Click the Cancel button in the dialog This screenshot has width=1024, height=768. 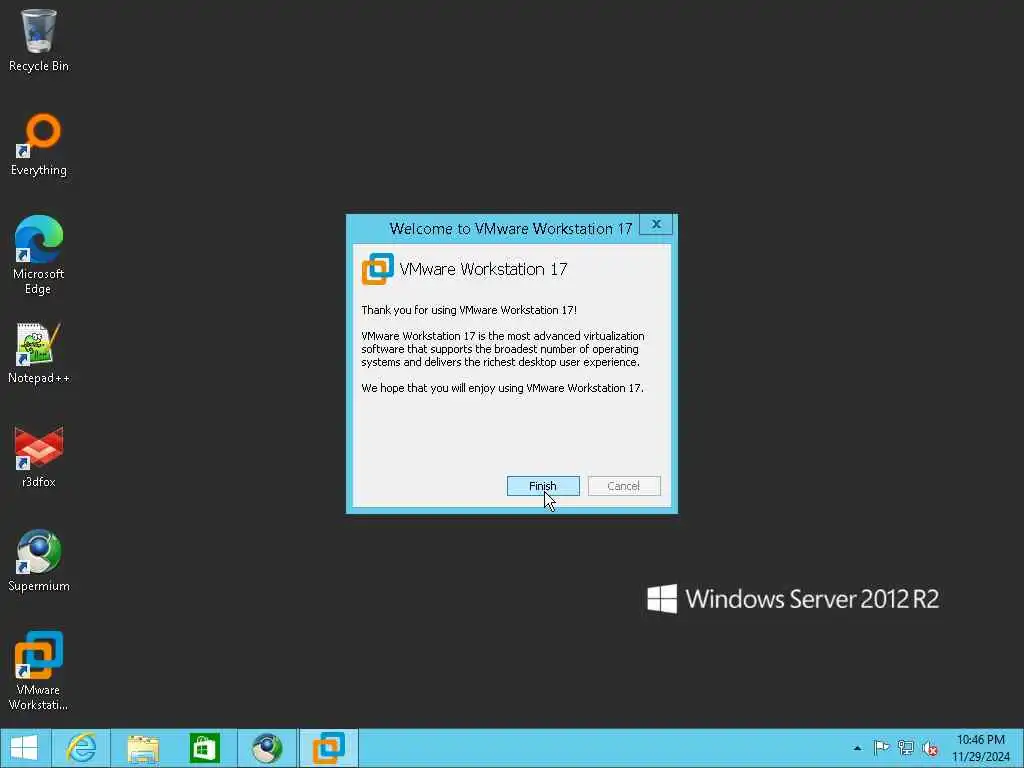click(x=624, y=486)
